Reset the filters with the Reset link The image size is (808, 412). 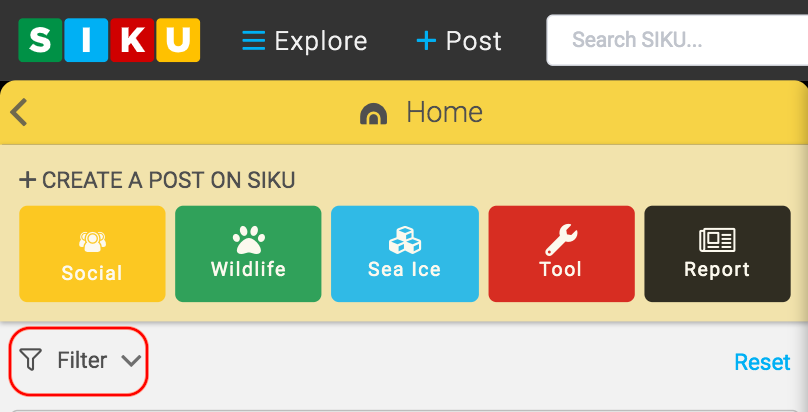(762, 362)
